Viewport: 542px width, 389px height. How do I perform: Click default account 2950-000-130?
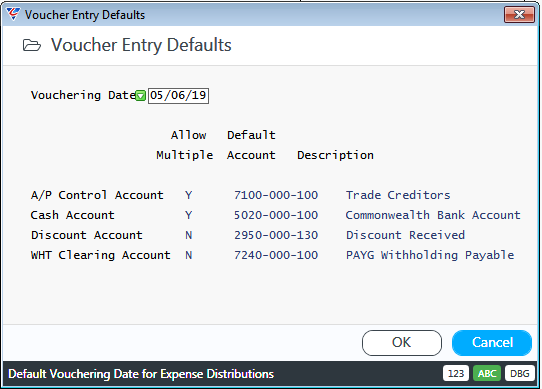276,235
